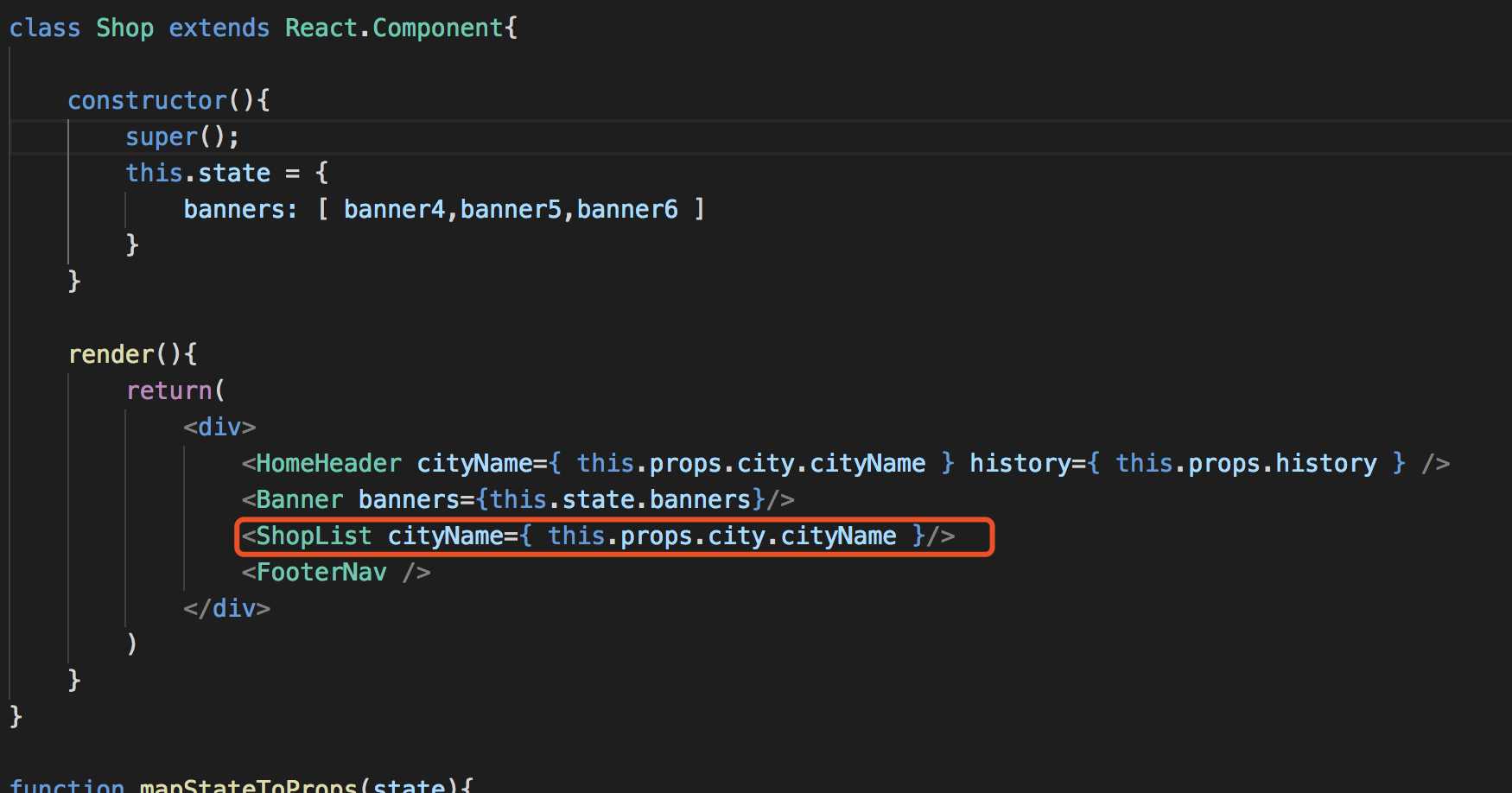Click 'React.Component' in the class declaration
The height and width of the screenshot is (793, 1512).
pos(395,29)
